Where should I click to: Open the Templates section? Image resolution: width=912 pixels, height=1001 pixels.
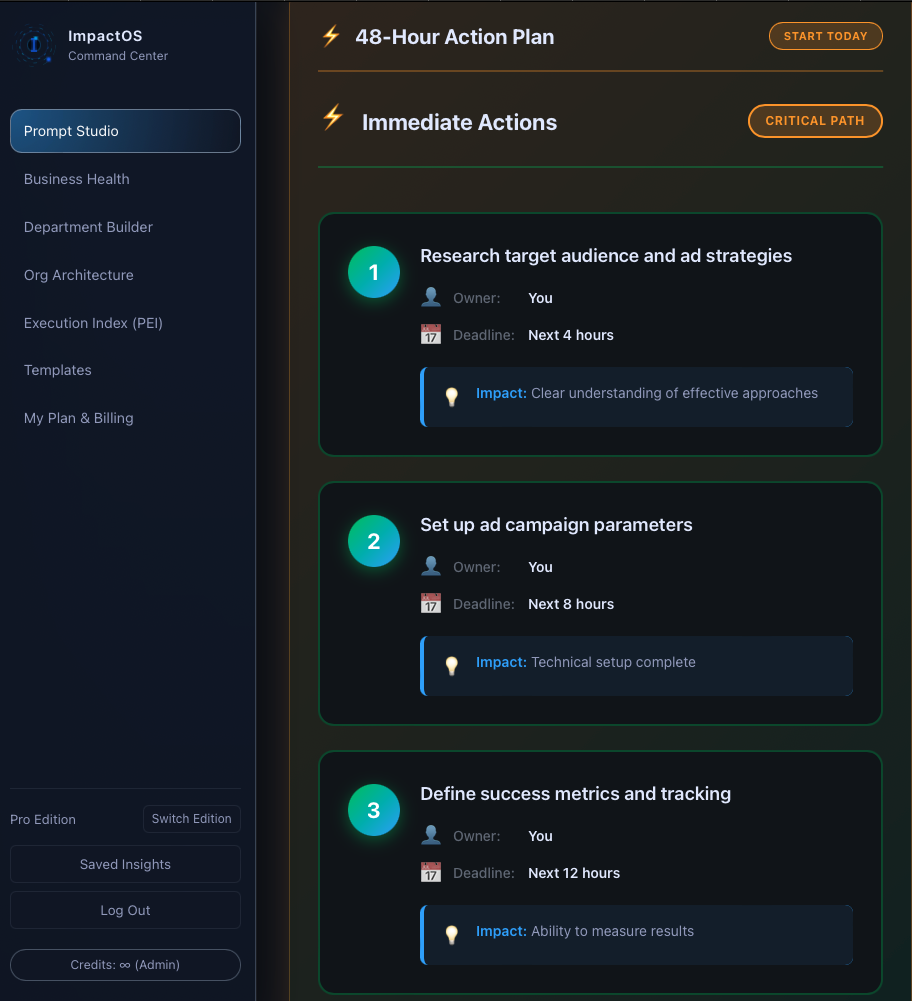57,370
